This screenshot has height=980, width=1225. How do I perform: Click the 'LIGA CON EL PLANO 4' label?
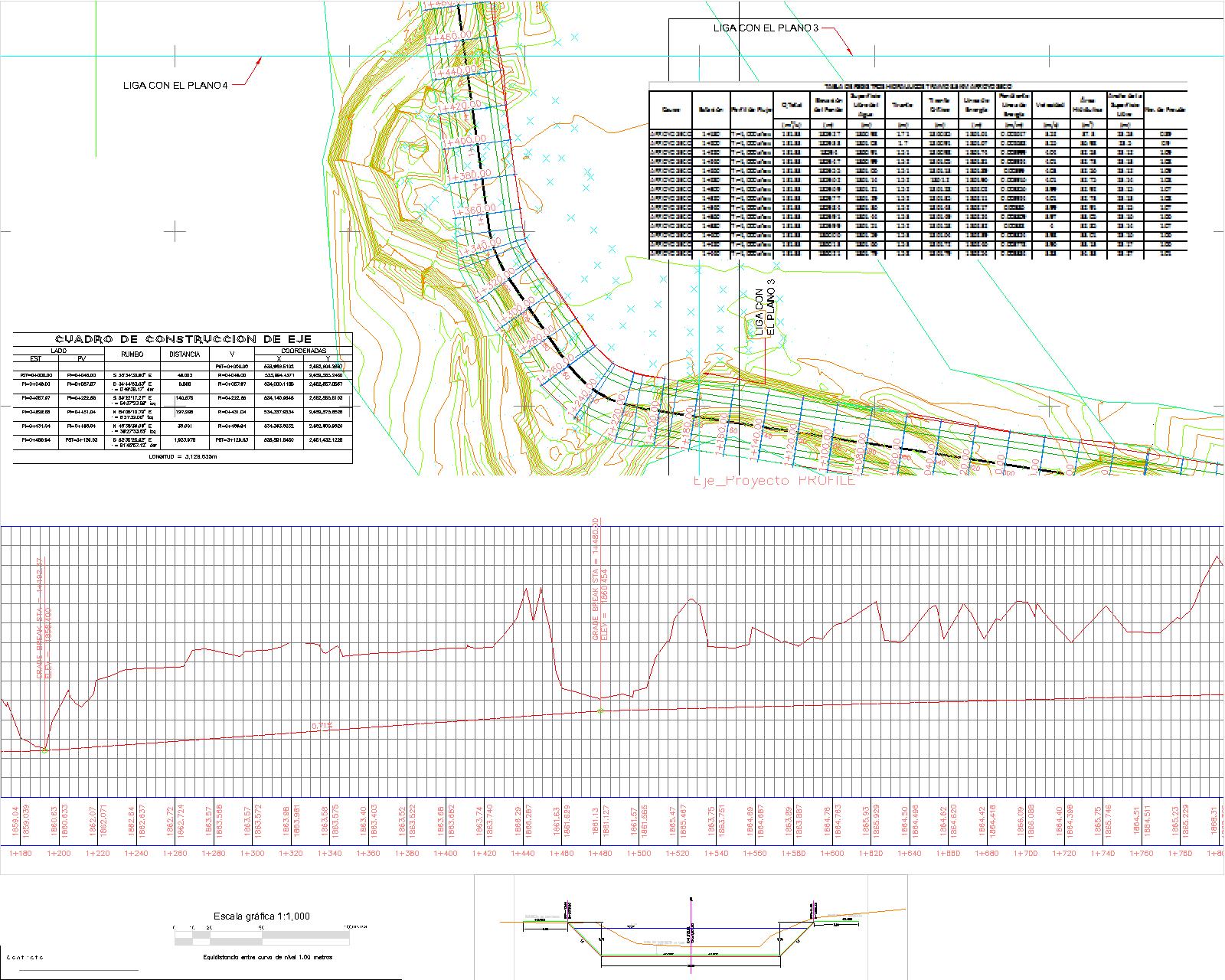pos(175,85)
